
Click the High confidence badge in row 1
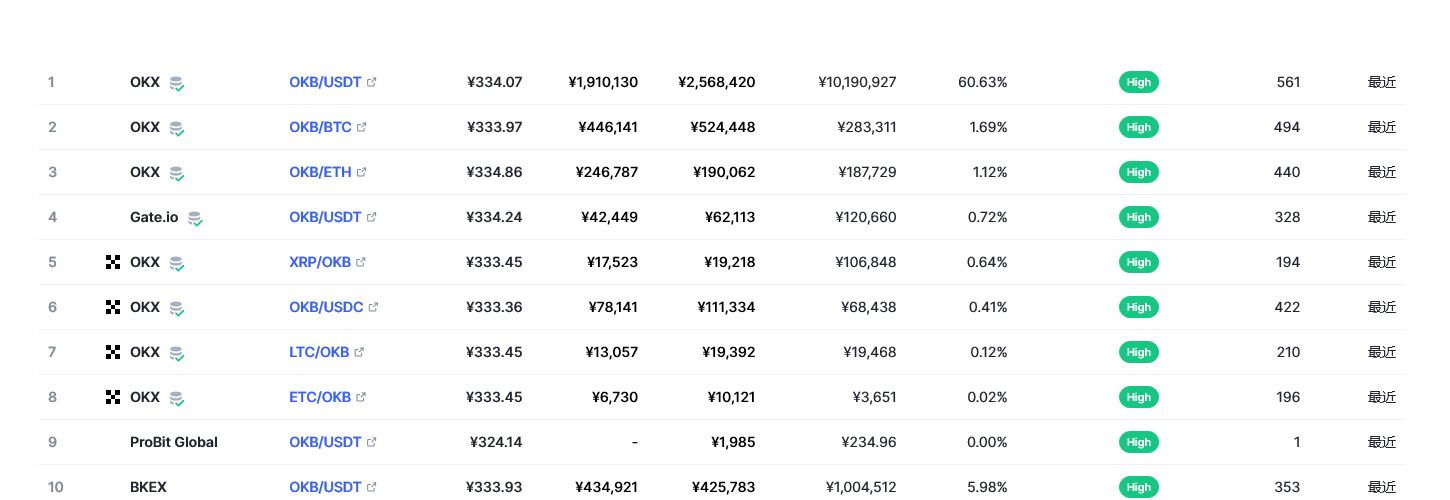click(1138, 82)
